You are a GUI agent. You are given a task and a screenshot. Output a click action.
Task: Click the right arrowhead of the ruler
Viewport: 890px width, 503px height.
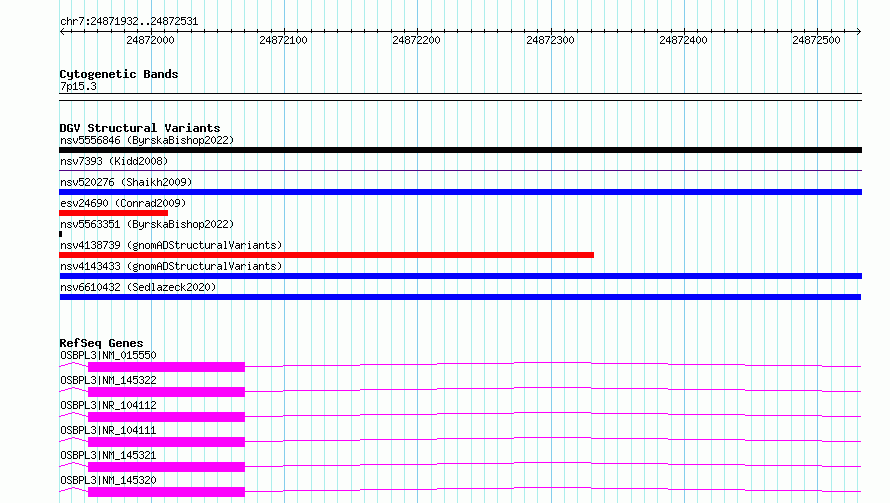(859, 32)
